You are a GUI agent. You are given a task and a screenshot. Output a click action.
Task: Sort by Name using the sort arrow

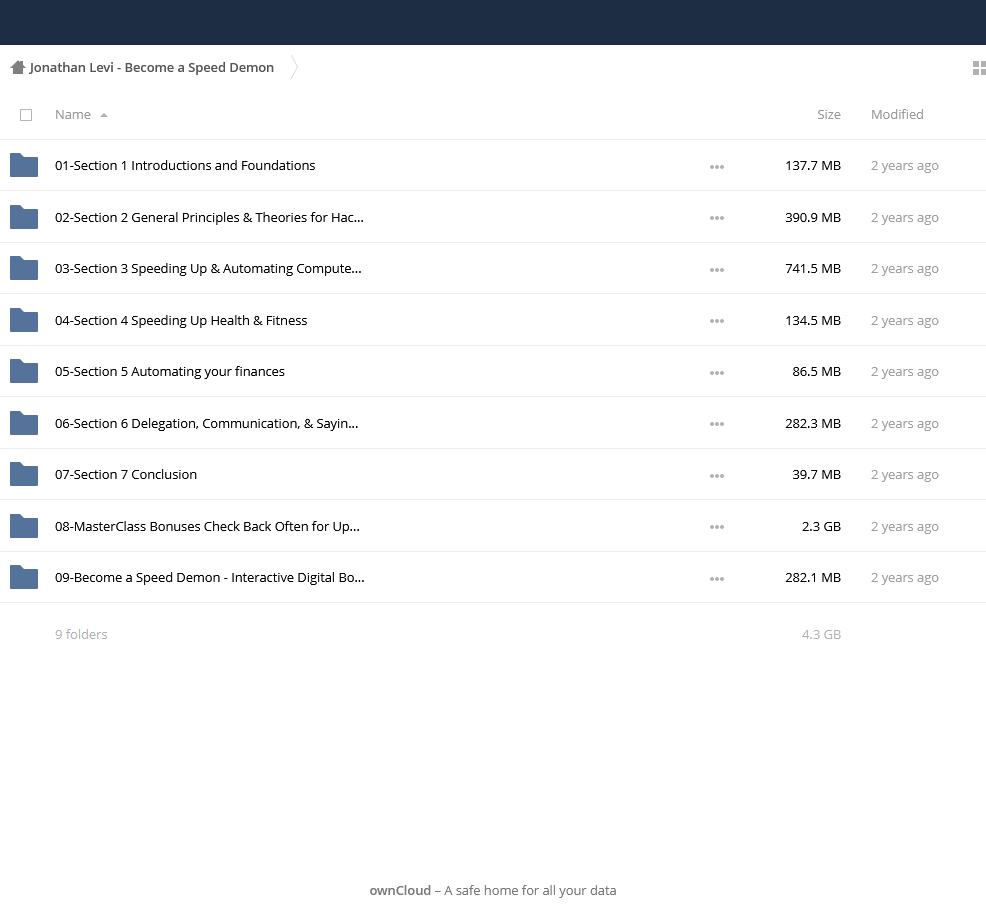pos(104,115)
